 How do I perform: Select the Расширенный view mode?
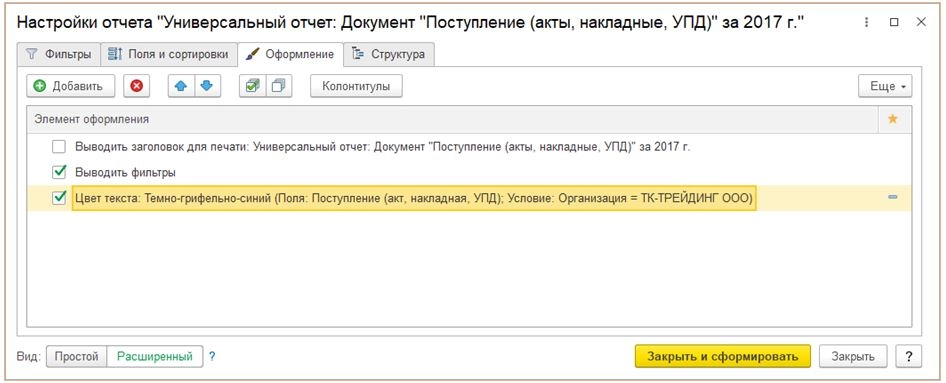click(155, 356)
